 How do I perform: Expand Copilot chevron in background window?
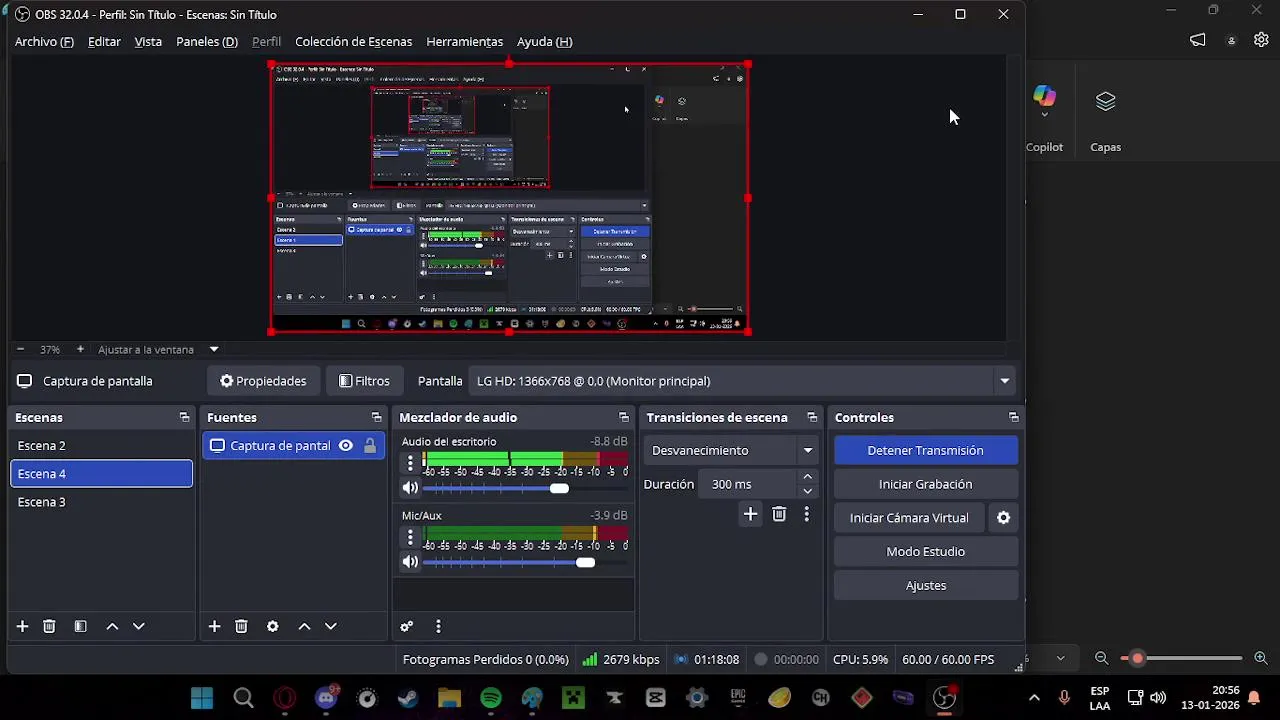[x=1044, y=116]
